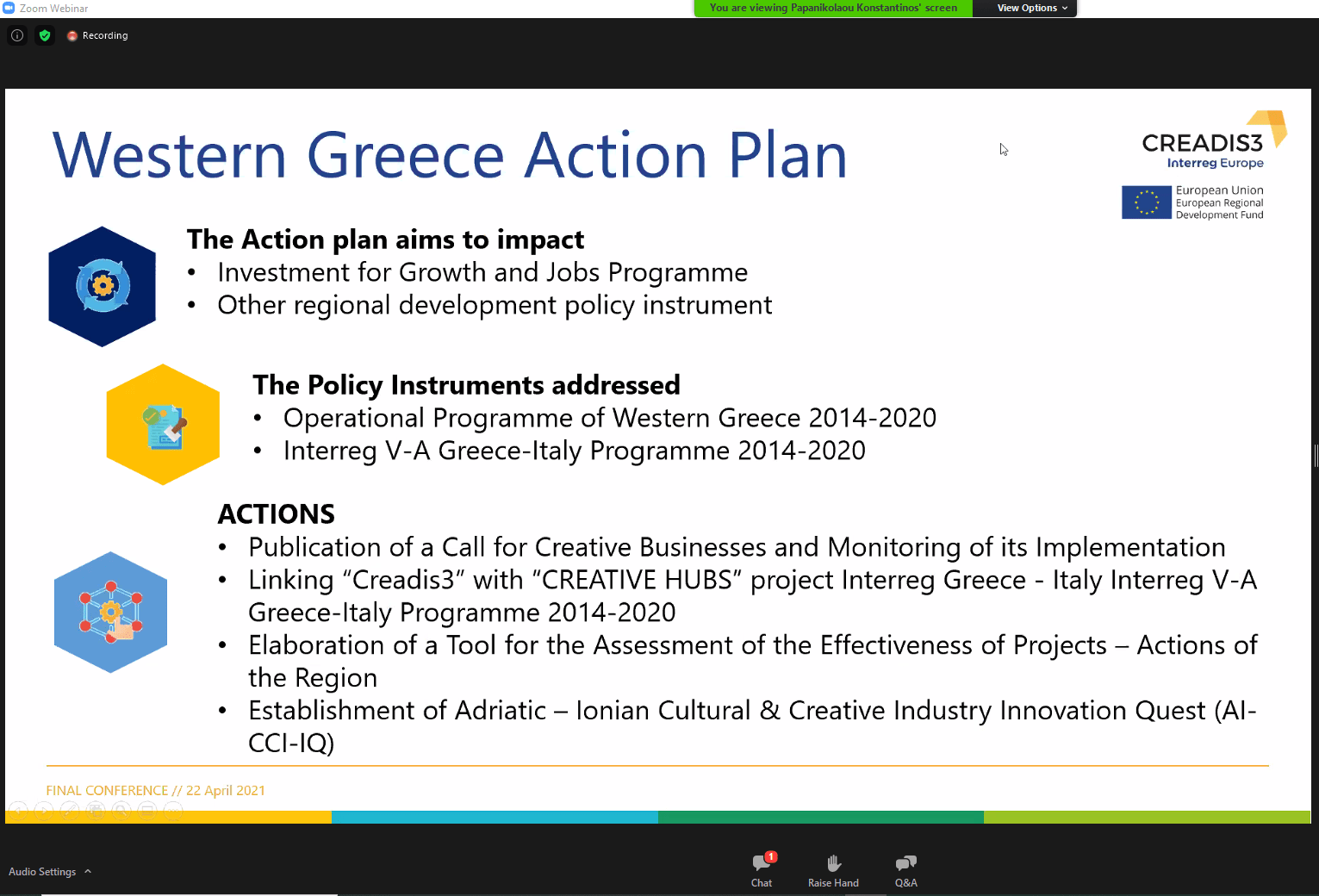The width and height of the screenshot is (1319, 896).
Task: Click the next slide arrow on the slide
Action: tap(45, 810)
